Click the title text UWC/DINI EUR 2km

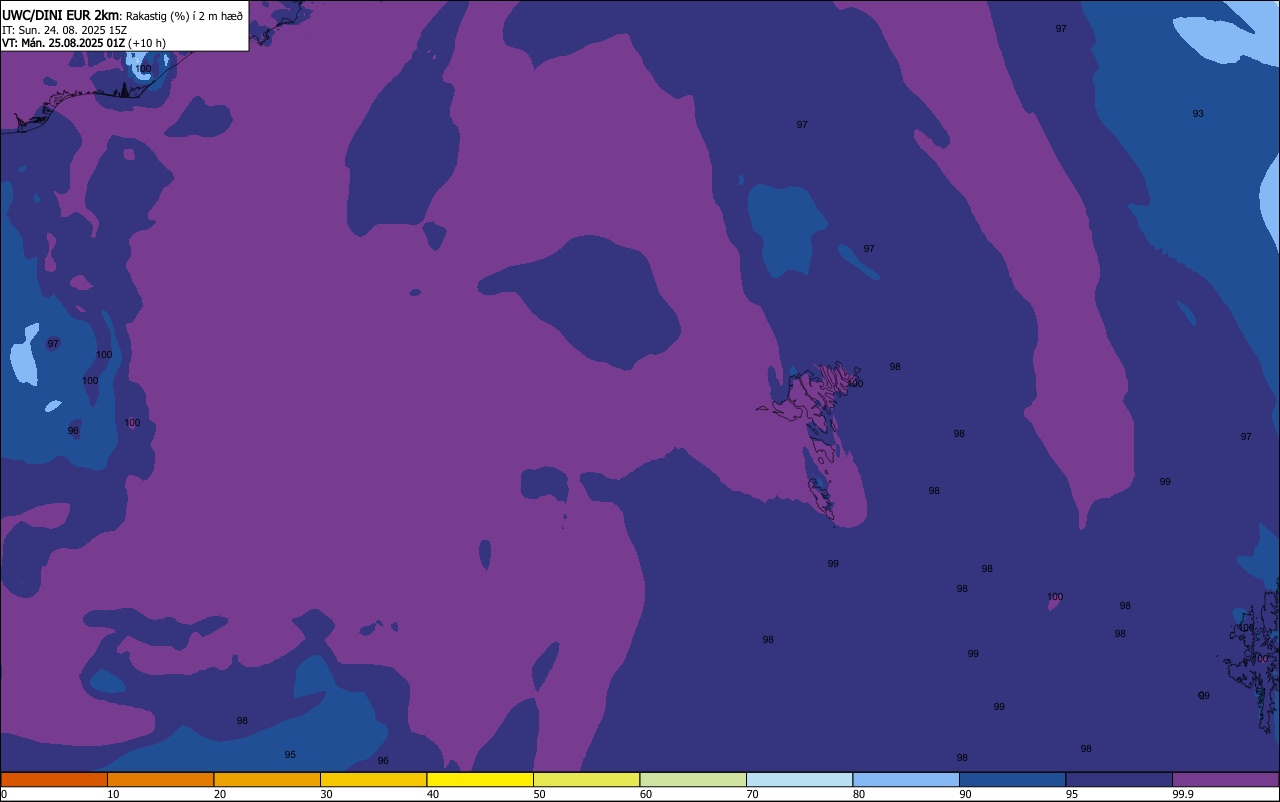[x=60, y=15]
